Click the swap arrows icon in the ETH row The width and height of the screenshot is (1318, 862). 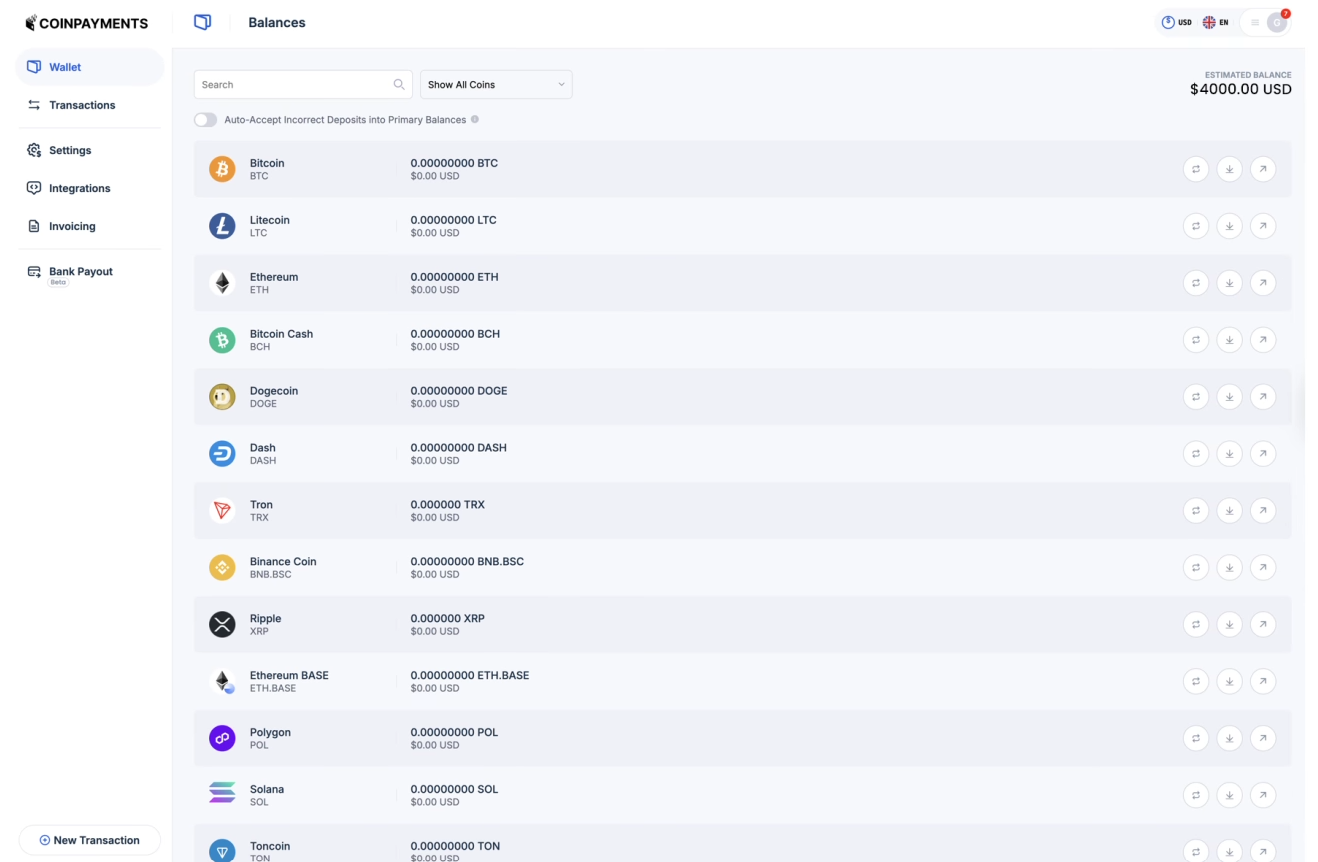1196,283
